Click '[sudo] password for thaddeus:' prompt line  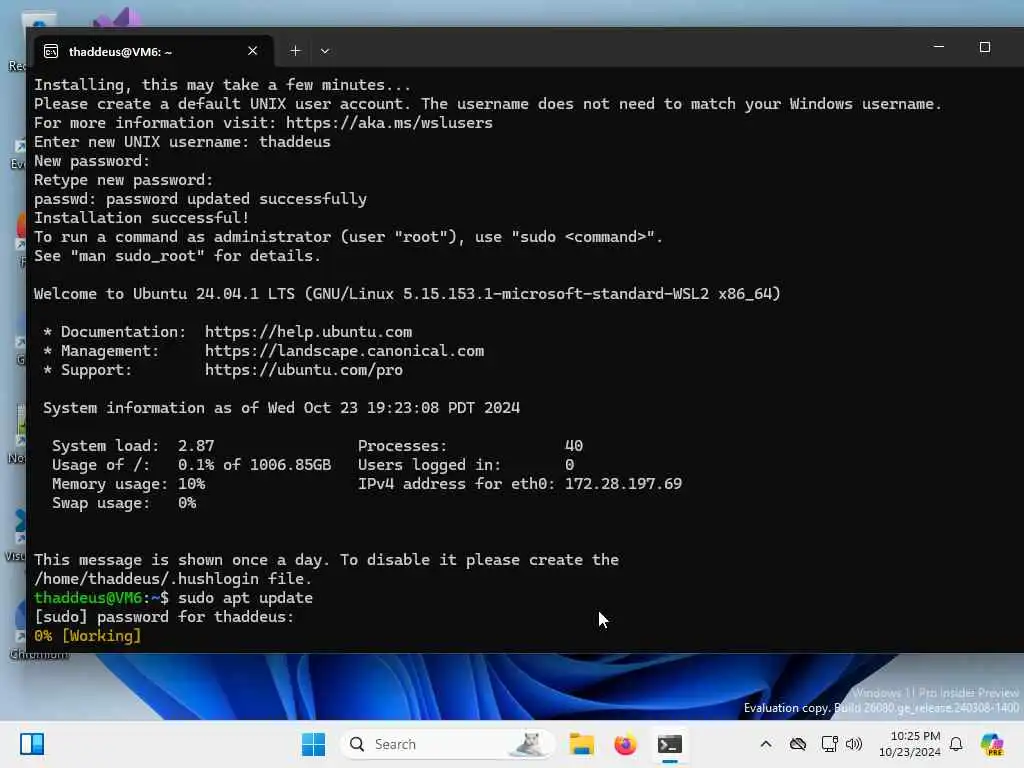coord(164,617)
